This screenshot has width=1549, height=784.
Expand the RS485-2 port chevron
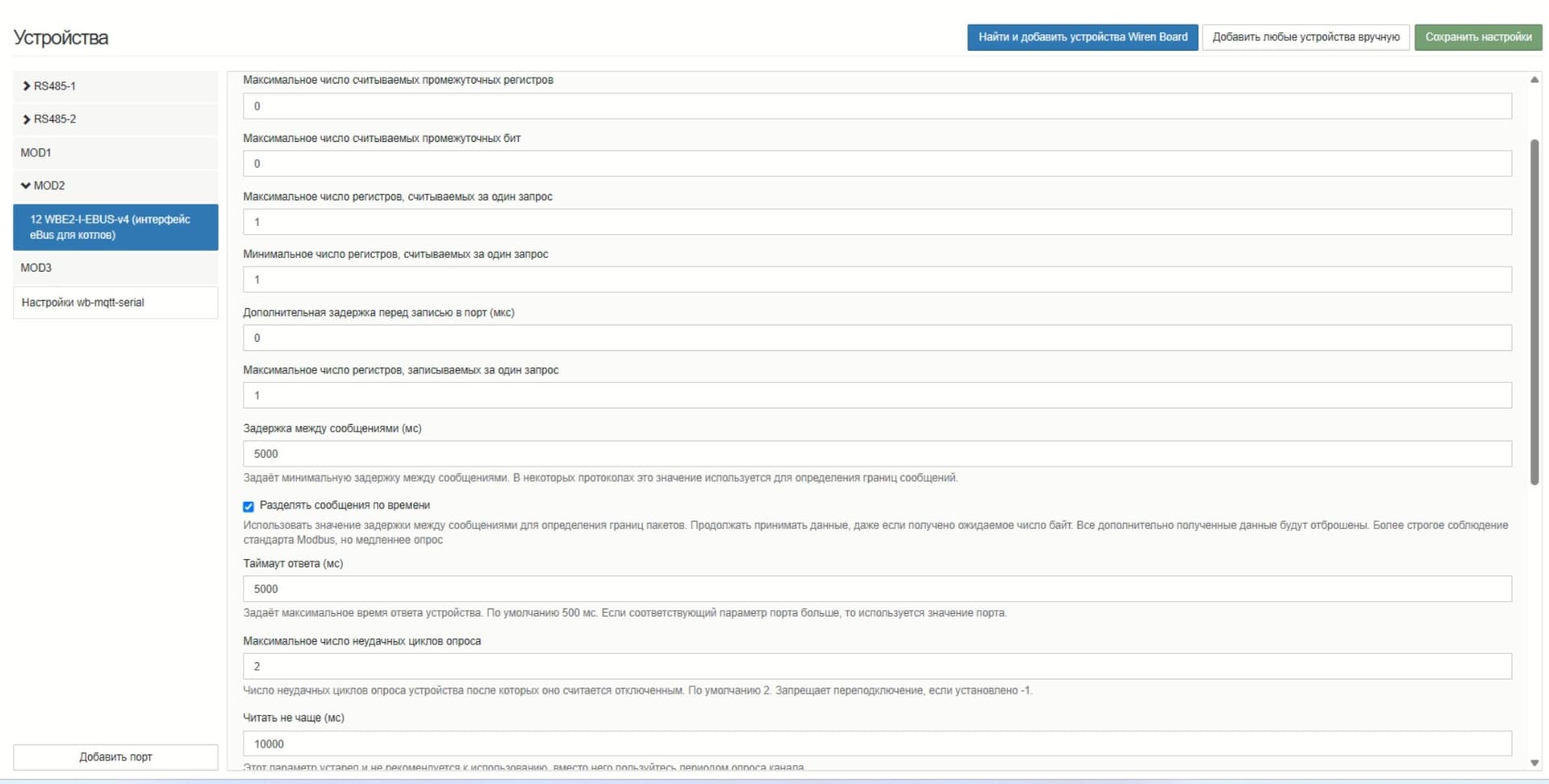(x=27, y=119)
